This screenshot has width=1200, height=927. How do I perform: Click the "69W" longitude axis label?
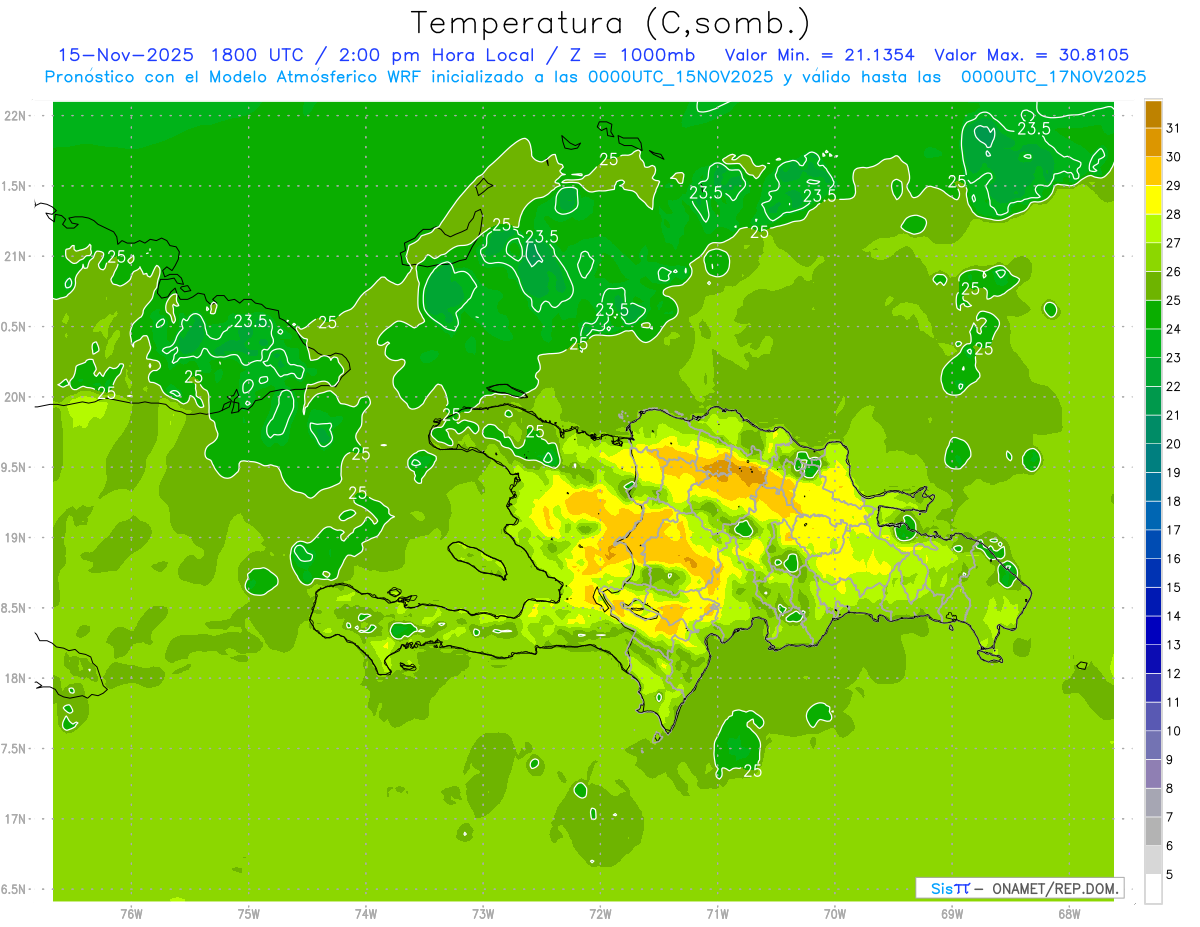tap(952, 914)
